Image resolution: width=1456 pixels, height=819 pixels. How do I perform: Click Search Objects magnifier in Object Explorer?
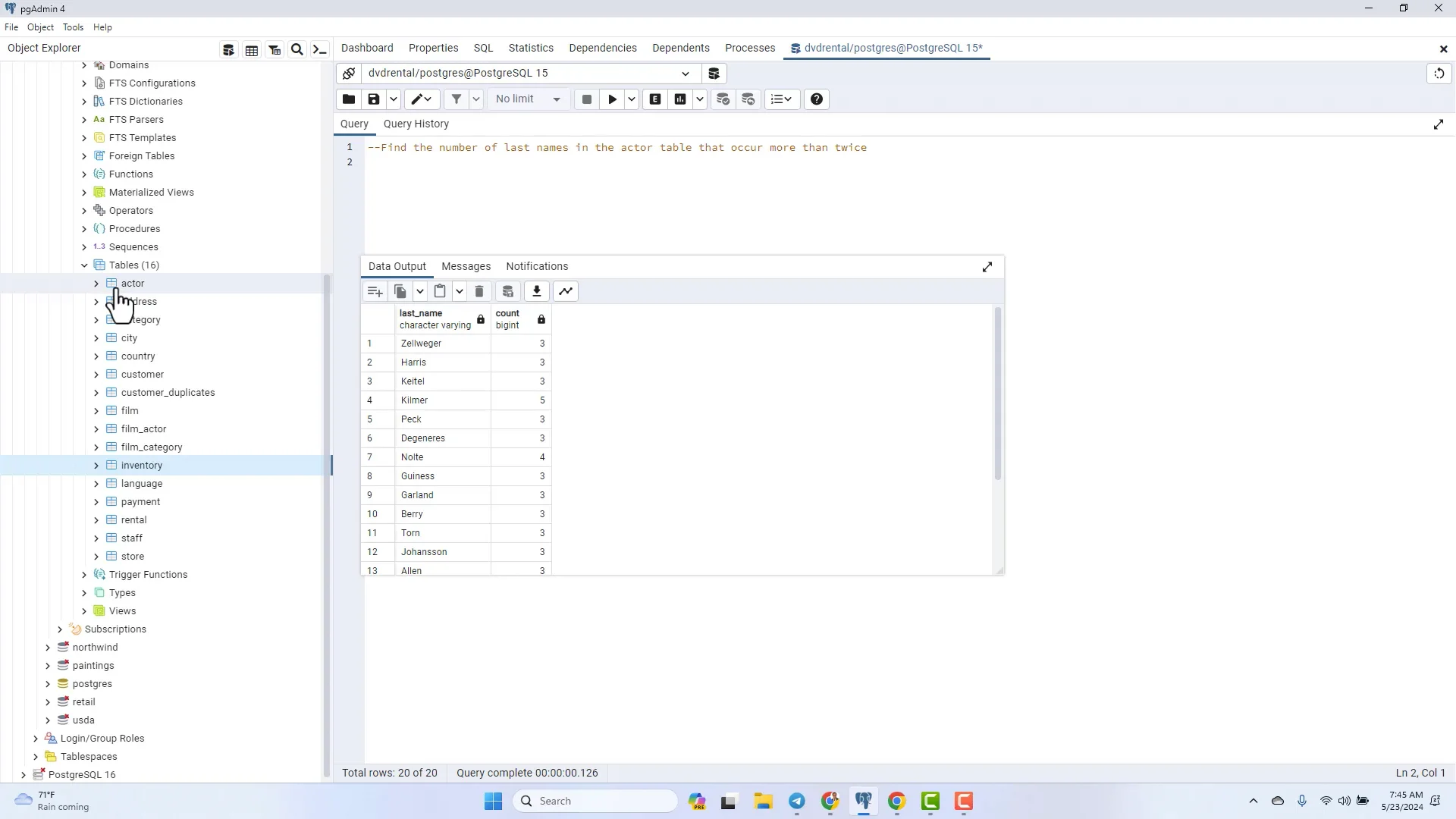point(297,50)
